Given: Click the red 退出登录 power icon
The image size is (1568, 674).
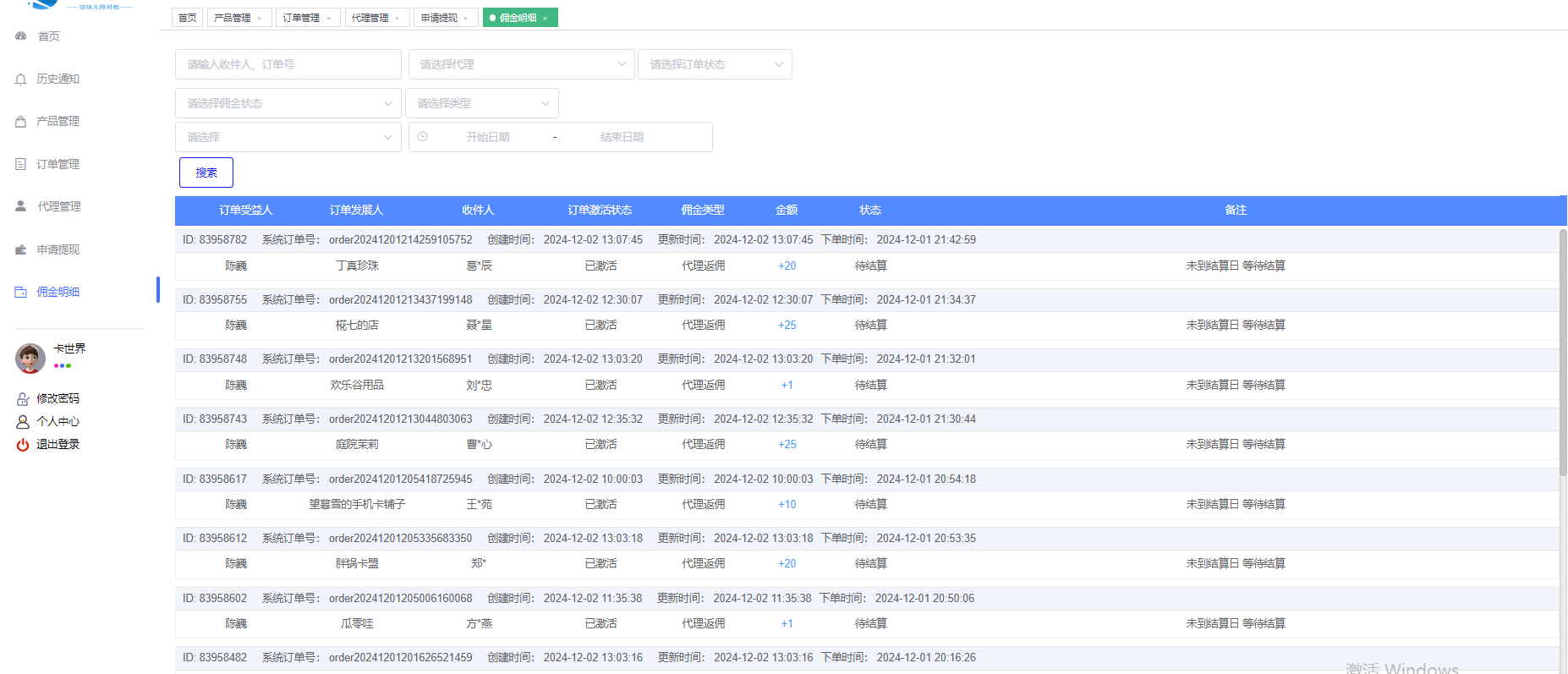Looking at the screenshot, I should click(23, 444).
